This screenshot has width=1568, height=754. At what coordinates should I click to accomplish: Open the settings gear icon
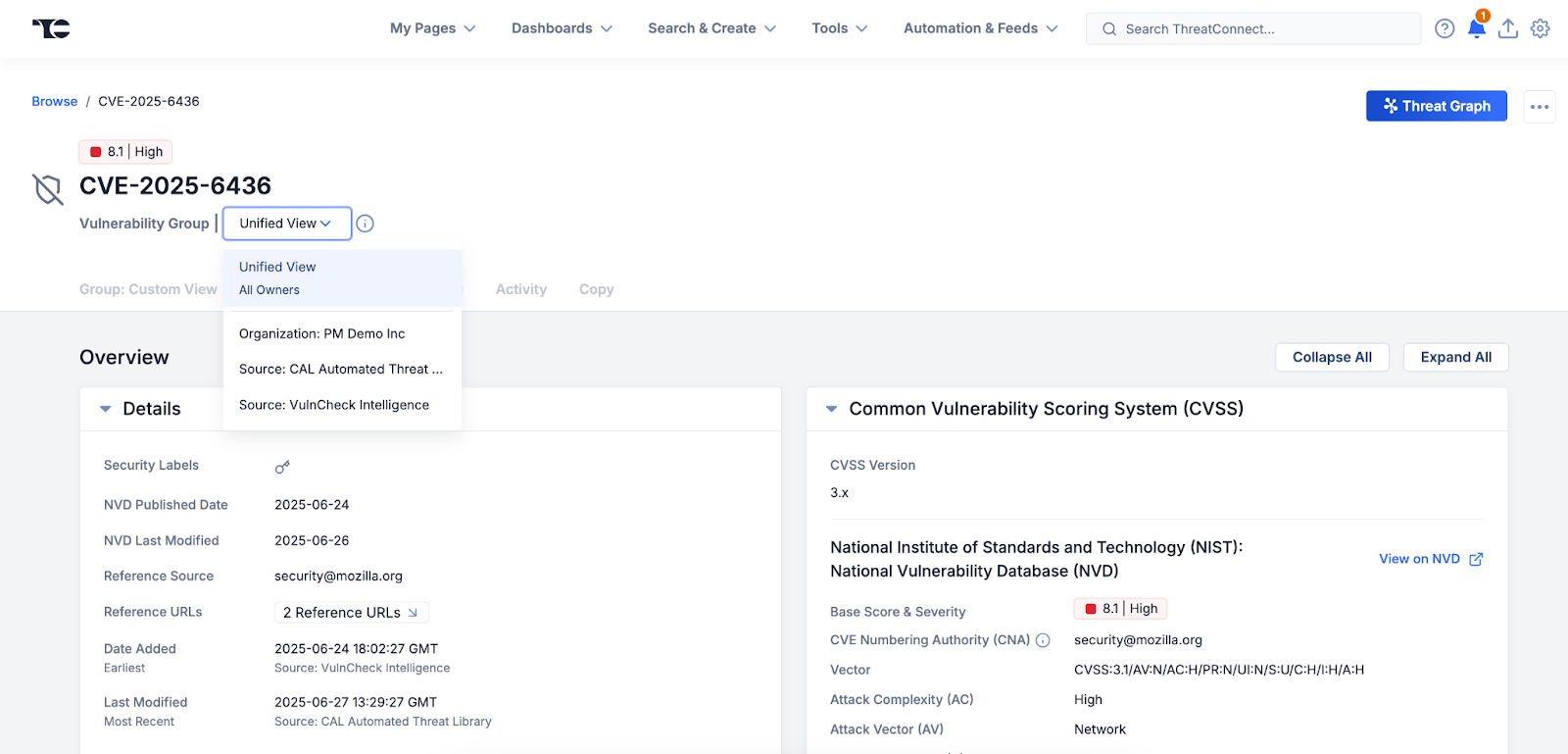[x=1541, y=28]
